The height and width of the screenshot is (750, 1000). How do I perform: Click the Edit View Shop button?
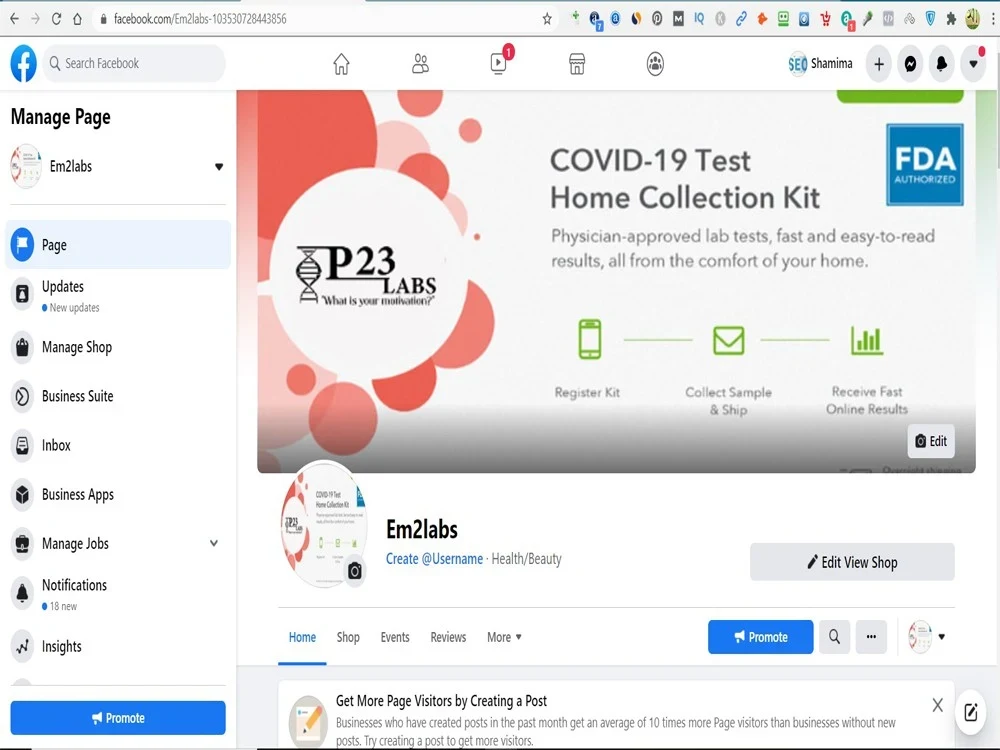[852, 562]
